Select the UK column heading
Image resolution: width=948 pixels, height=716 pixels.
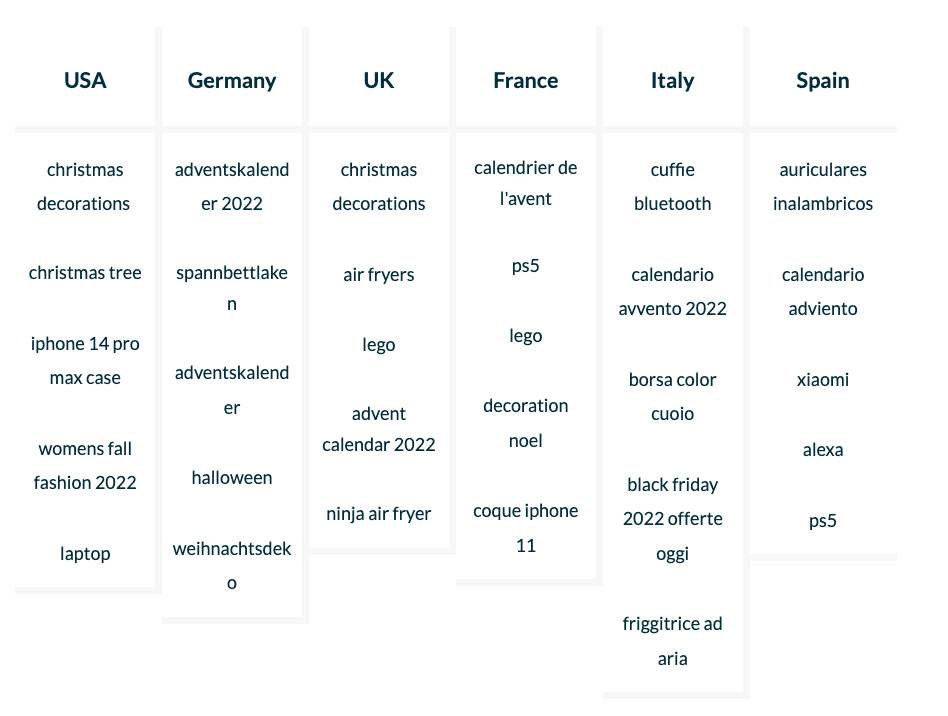coord(379,81)
